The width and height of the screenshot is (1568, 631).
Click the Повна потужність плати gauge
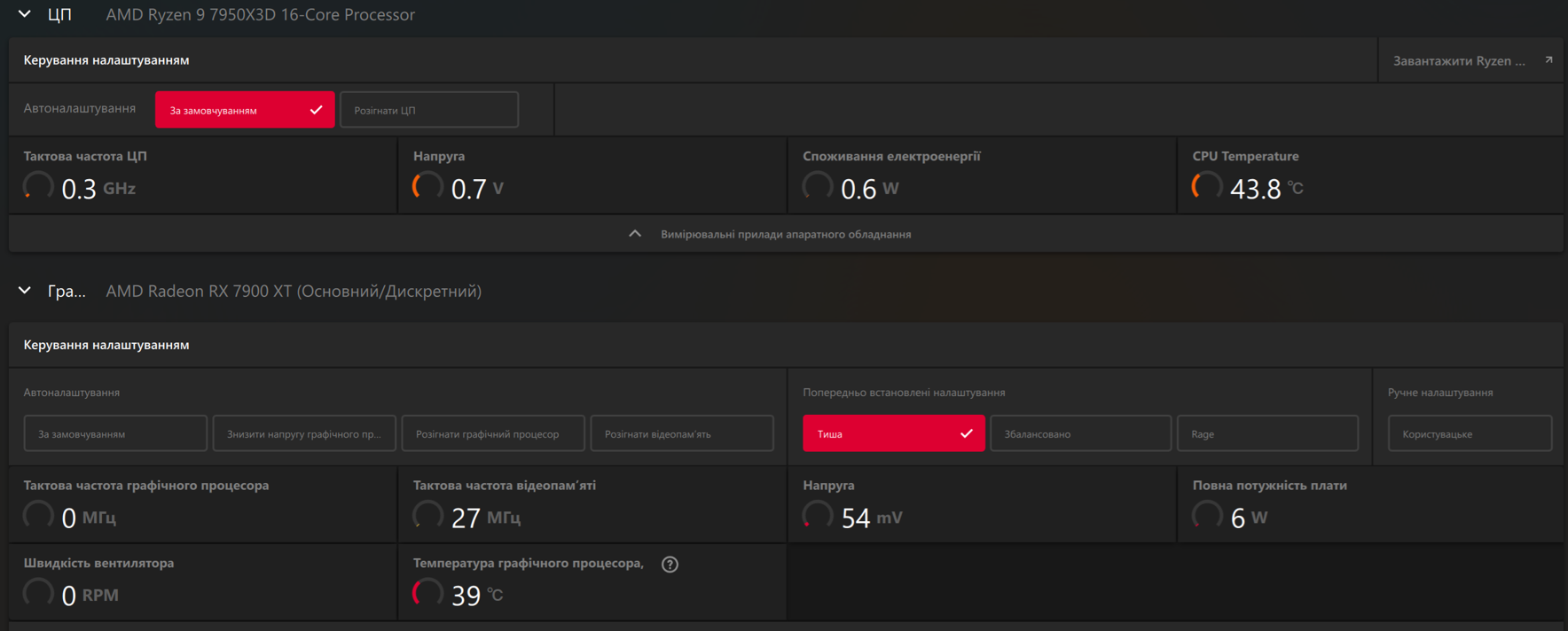coord(1207,516)
